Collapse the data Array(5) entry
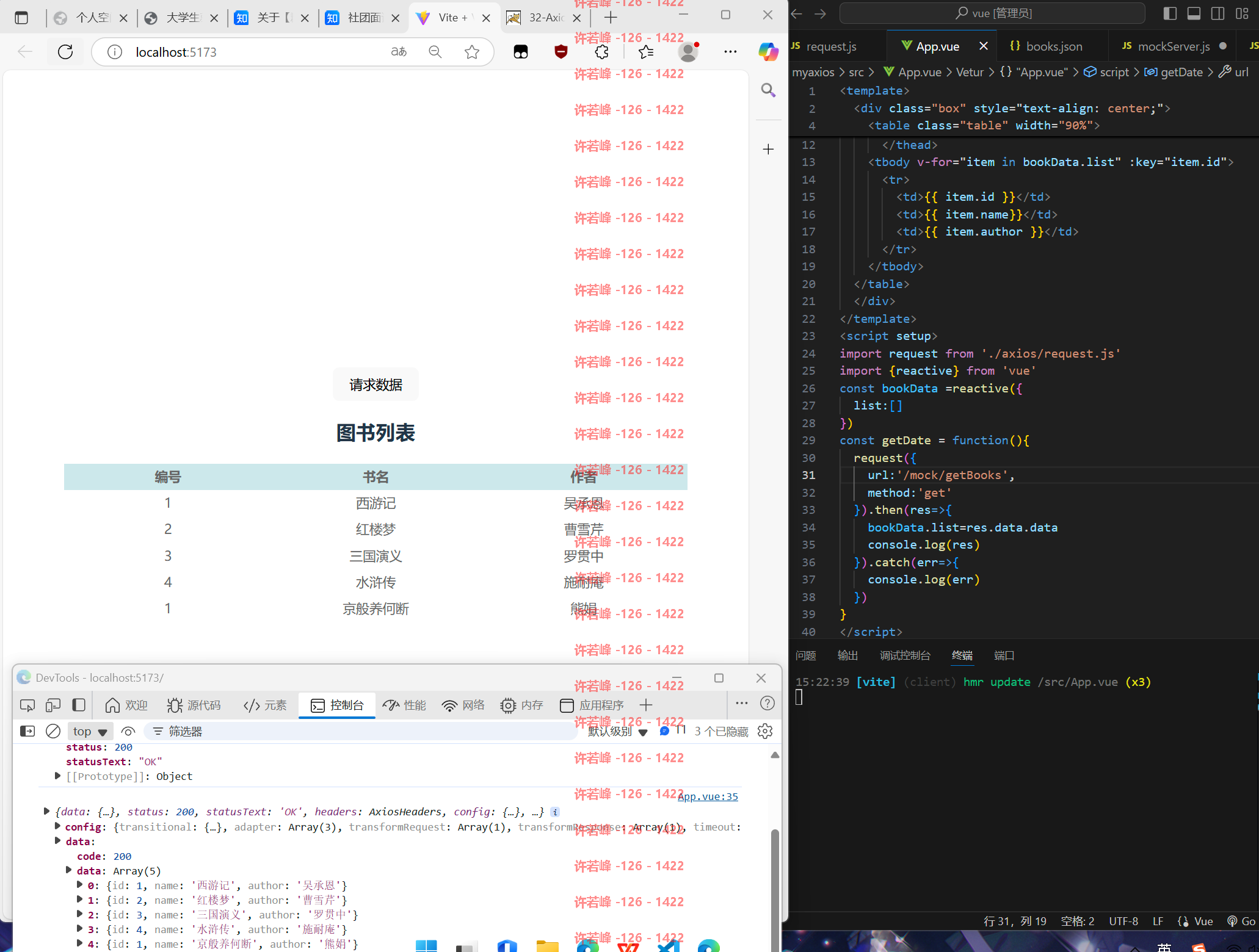Viewport: 1259px width, 952px height. click(68, 870)
